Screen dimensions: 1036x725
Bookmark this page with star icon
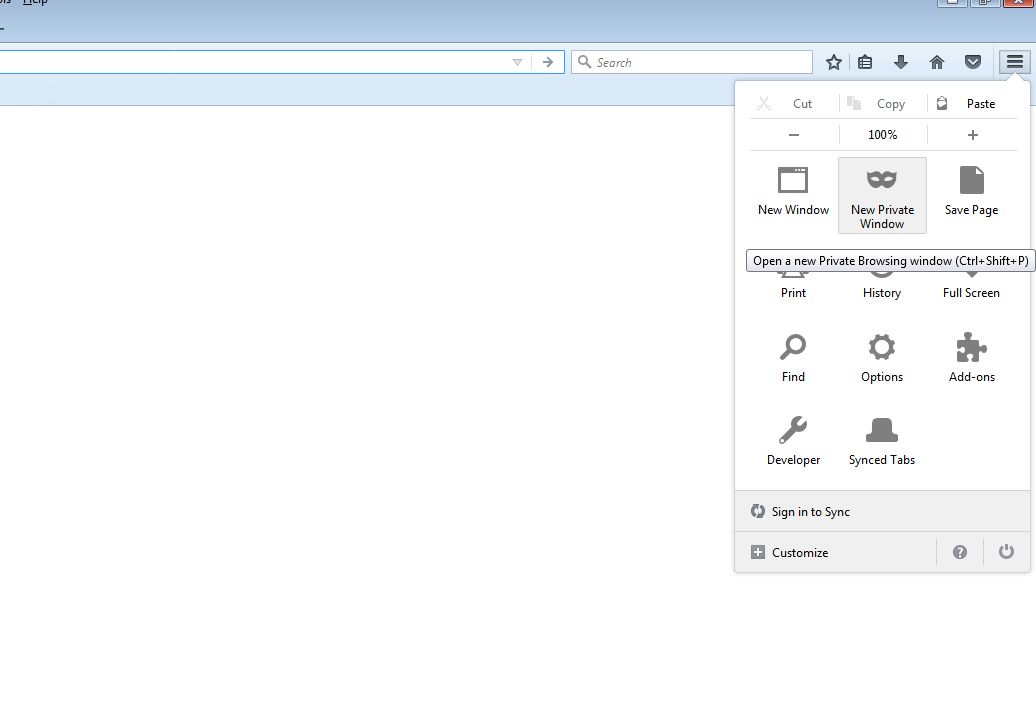click(833, 62)
